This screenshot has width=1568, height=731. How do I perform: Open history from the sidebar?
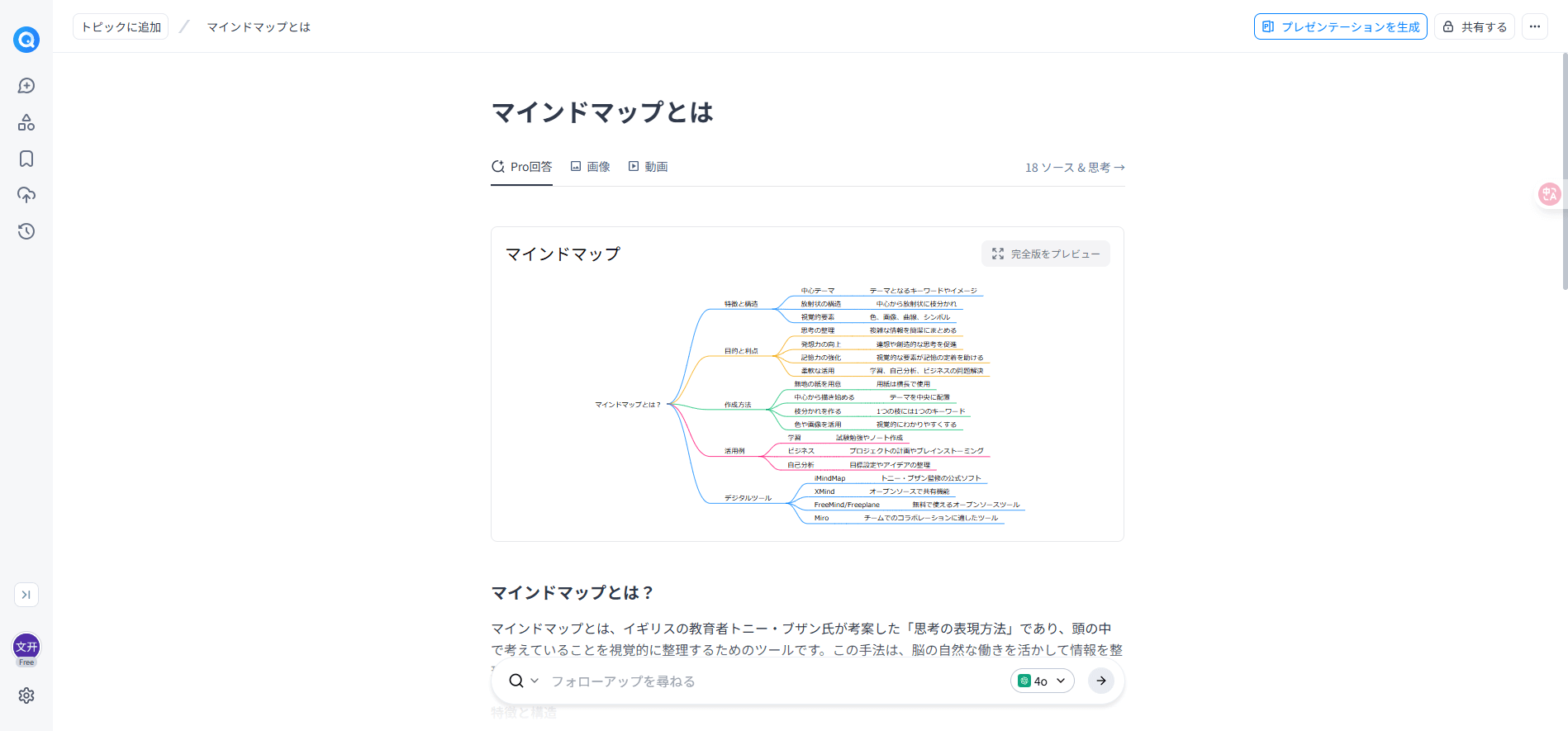[26, 231]
